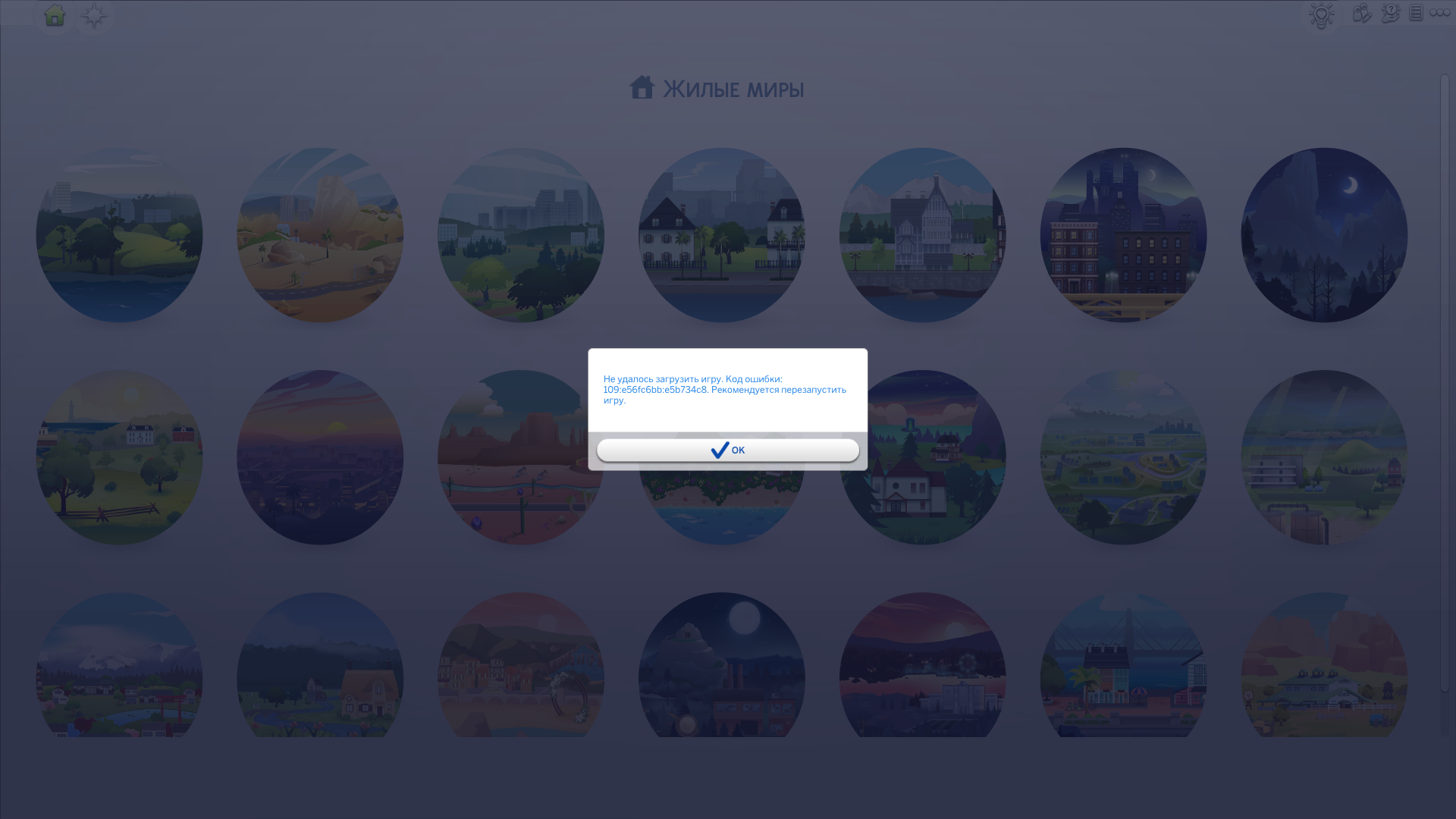This screenshot has height=819, width=1456.
Task: Confirm the error dialog with OK
Action: [728, 450]
